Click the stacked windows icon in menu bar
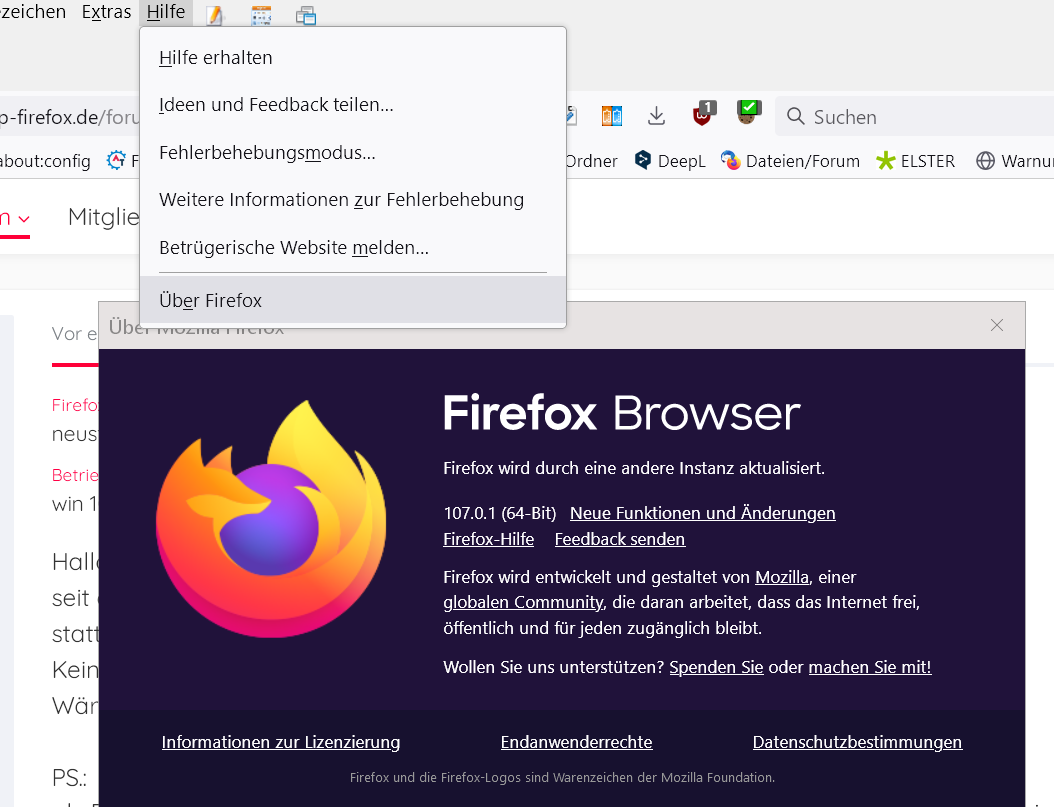Screen dimensions: 1054x807 point(306,15)
